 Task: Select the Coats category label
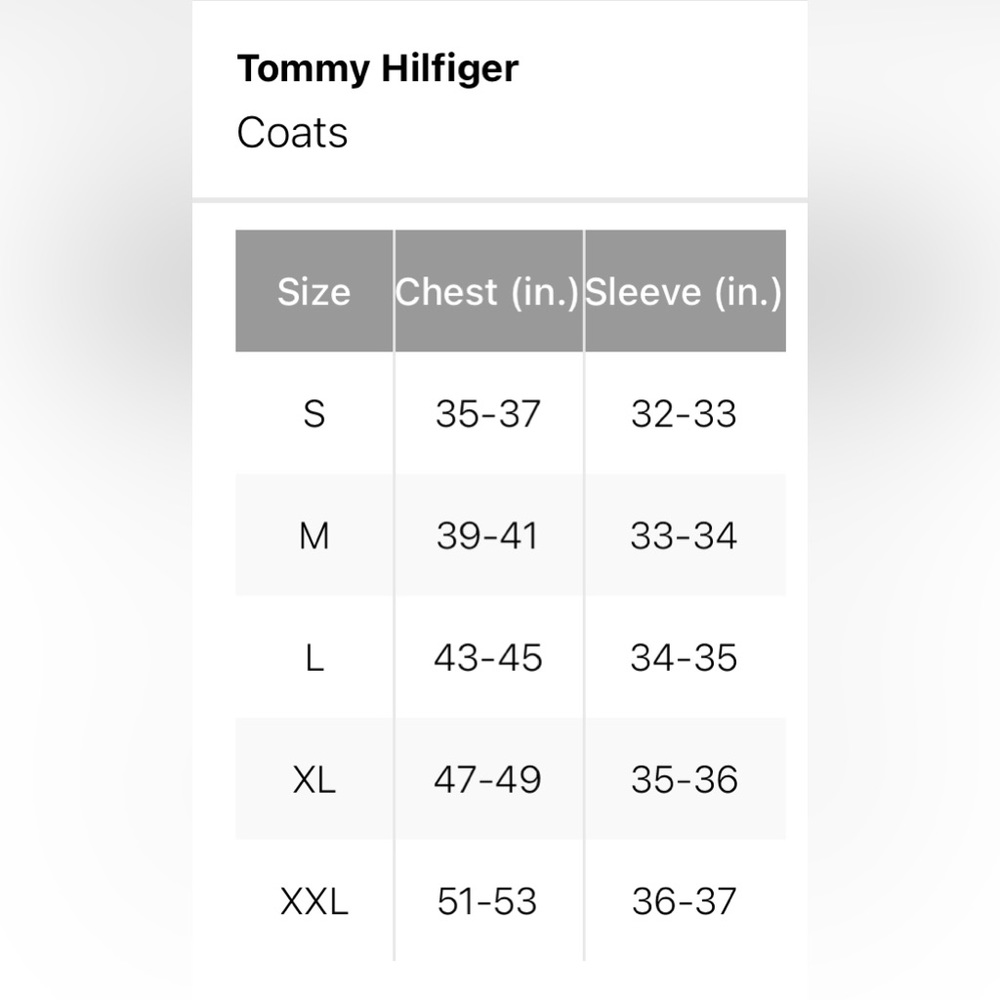coord(292,133)
